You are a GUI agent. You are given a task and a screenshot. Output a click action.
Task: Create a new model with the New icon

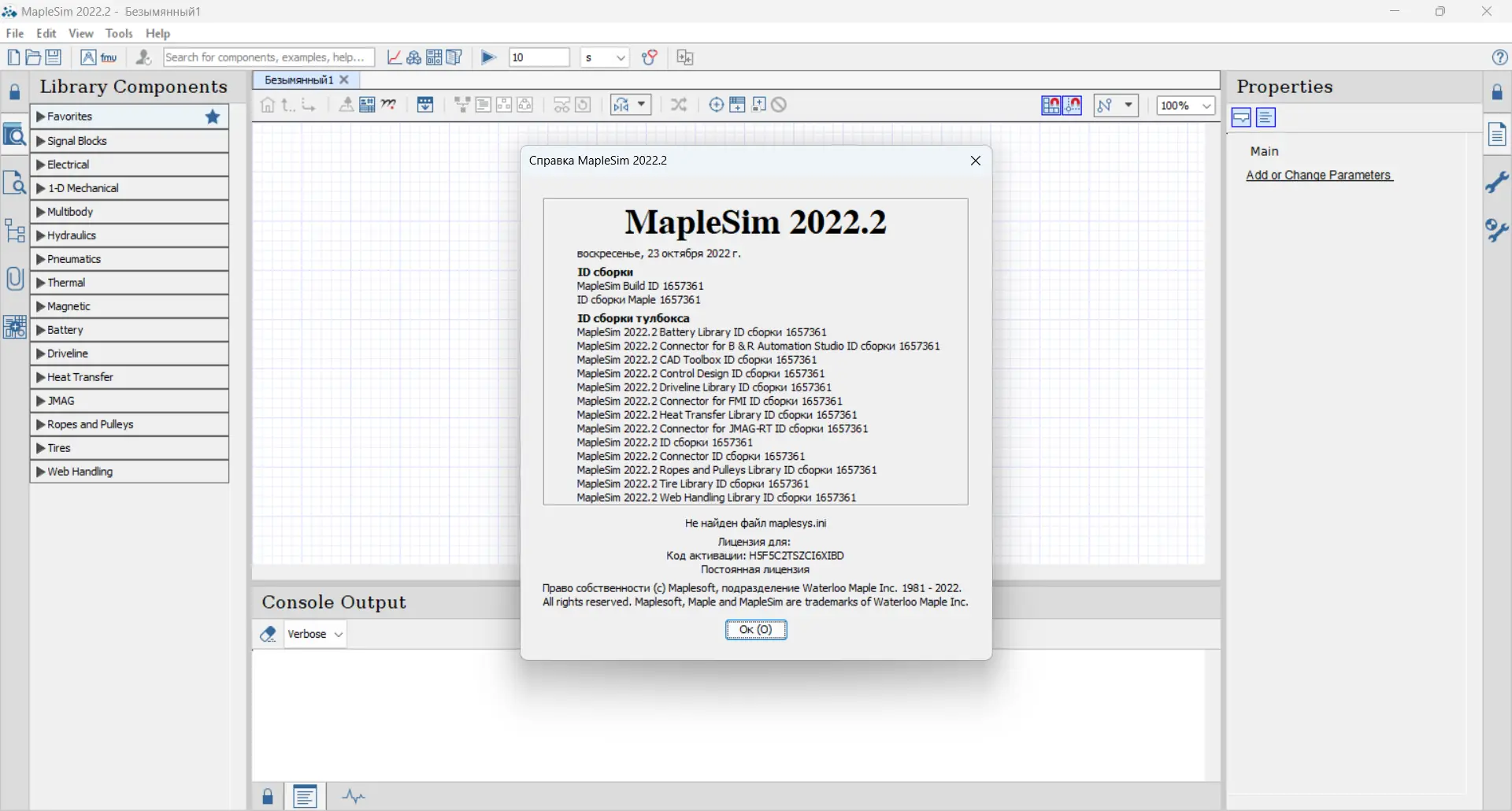point(13,57)
